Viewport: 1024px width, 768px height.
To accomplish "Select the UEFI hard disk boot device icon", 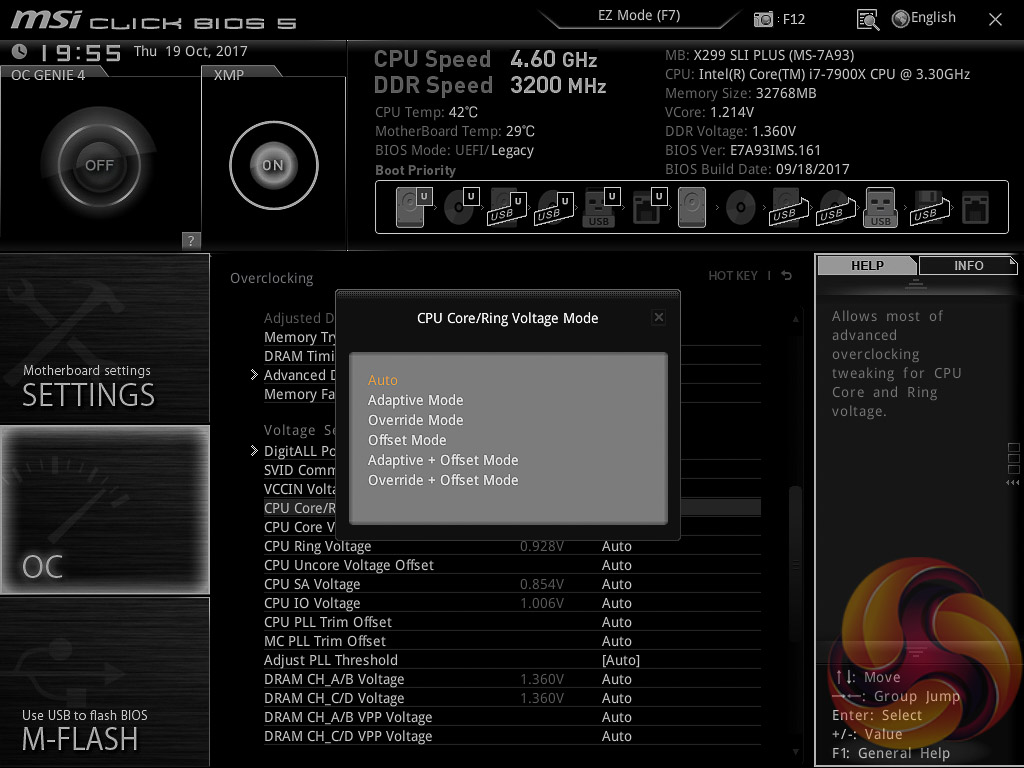I will coord(413,207).
